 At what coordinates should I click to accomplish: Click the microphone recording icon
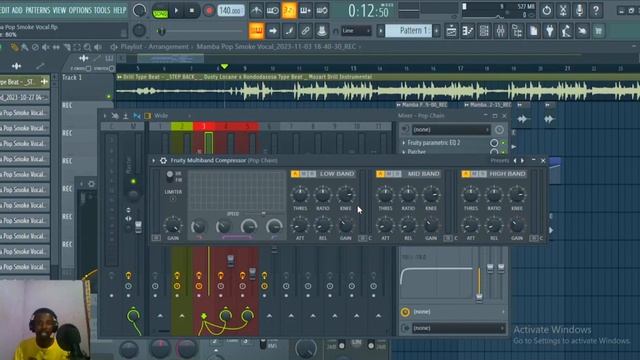pyautogui.click(x=580, y=11)
